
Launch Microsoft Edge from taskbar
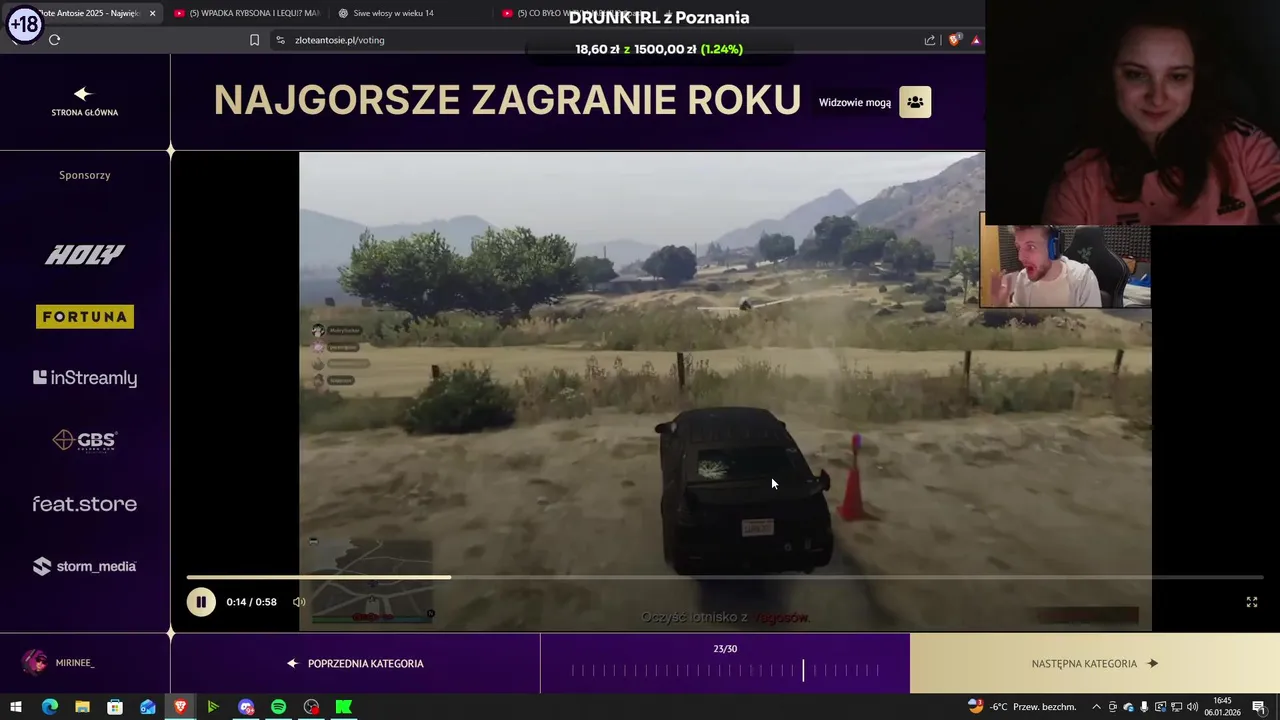pos(49,707)
